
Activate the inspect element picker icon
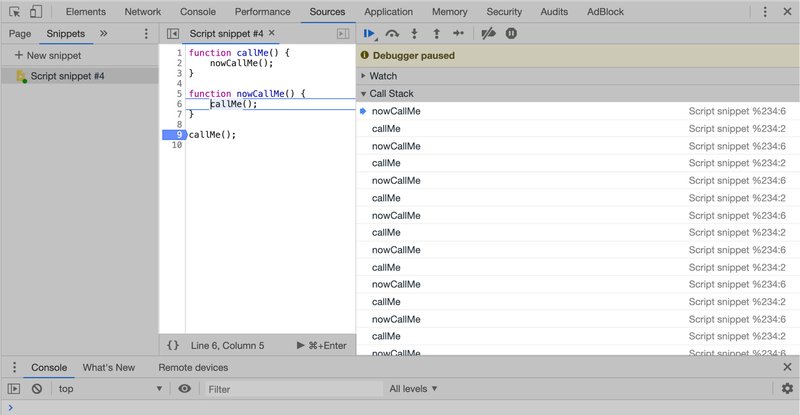pyautogui.click(x=14, y=11)
